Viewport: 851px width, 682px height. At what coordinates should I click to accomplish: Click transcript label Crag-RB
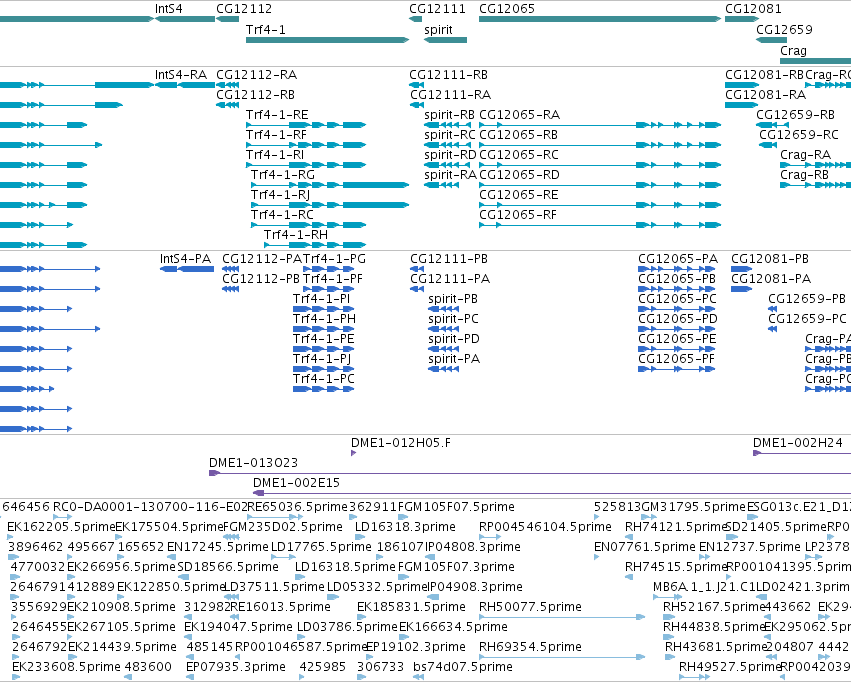coord(804,175)
